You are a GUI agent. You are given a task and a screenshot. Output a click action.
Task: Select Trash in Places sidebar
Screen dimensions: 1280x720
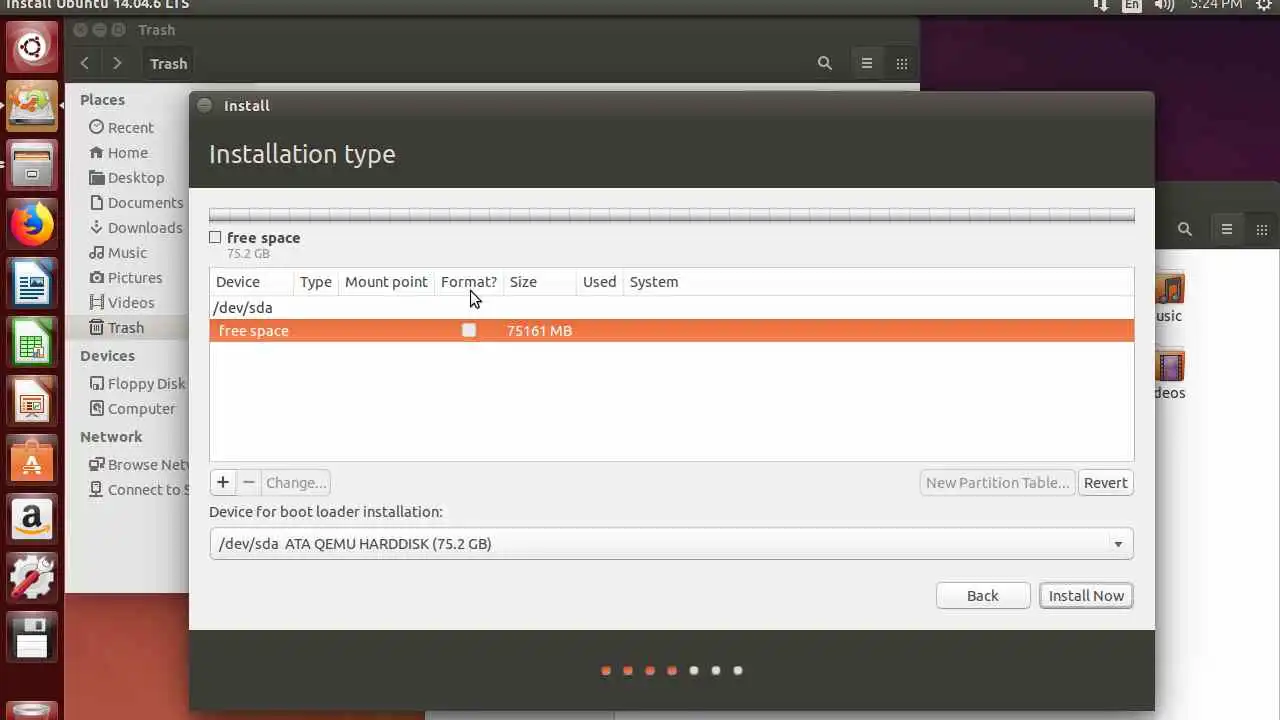pos(128,327)
